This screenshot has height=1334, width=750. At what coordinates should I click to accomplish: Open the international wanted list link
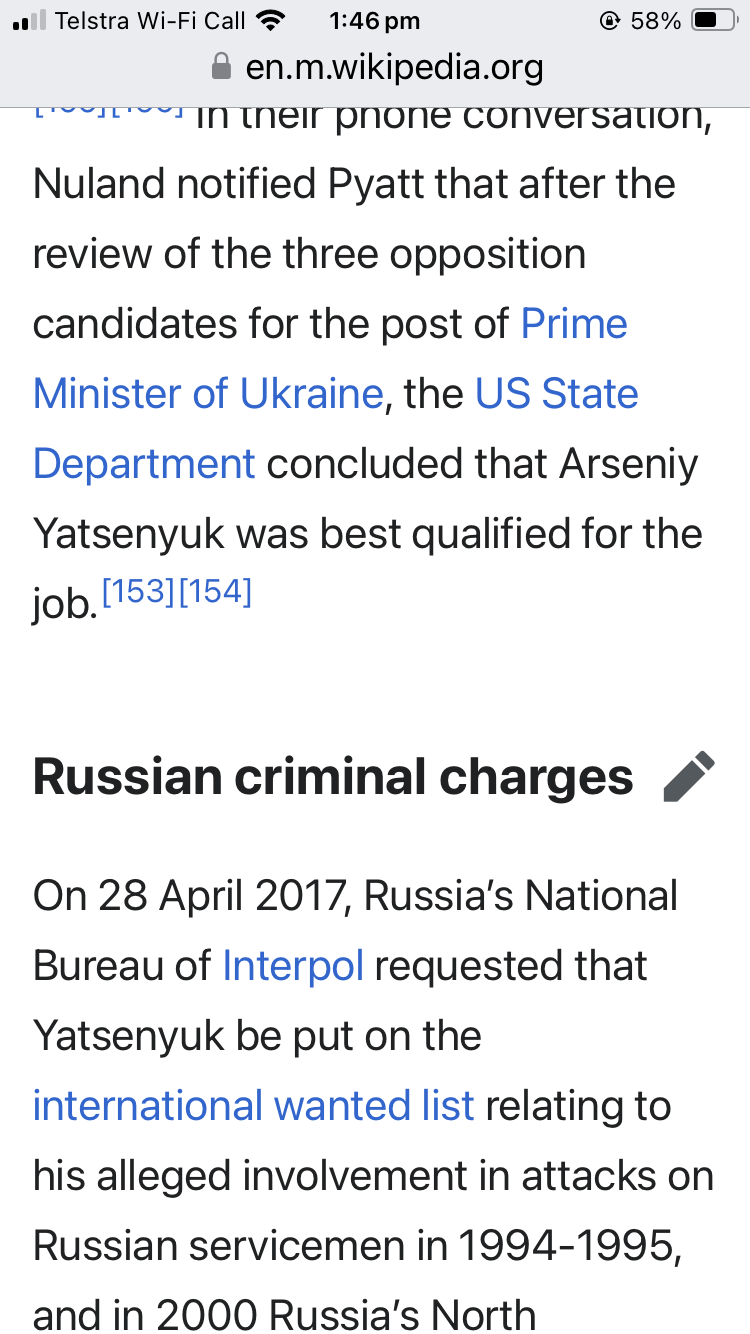point(253,1105)
